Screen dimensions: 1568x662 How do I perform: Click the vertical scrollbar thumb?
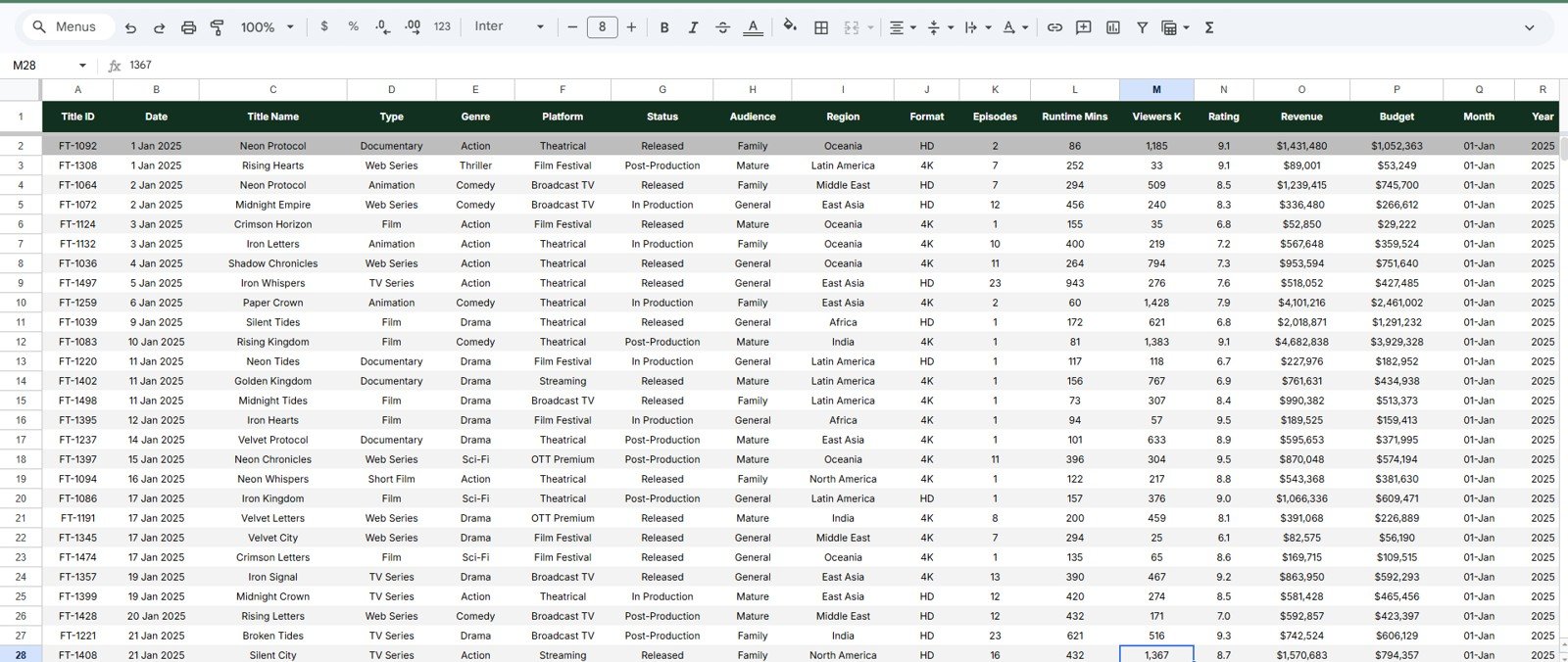point(1563,149)
